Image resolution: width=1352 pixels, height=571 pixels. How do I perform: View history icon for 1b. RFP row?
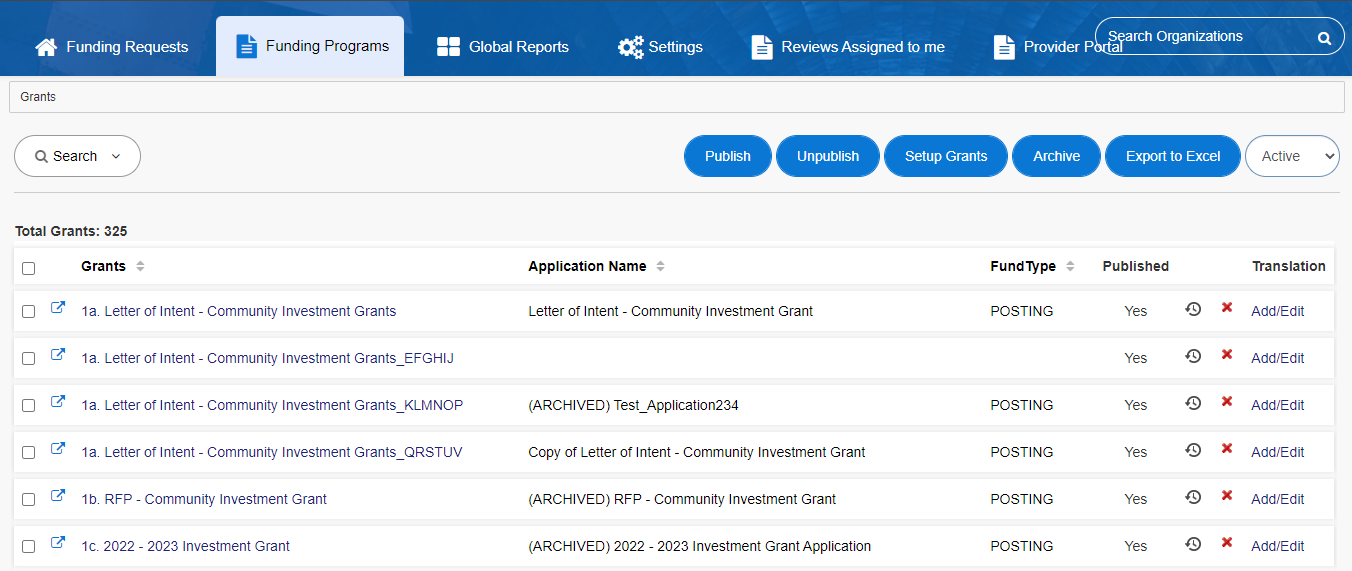(x=1193, y=498)
